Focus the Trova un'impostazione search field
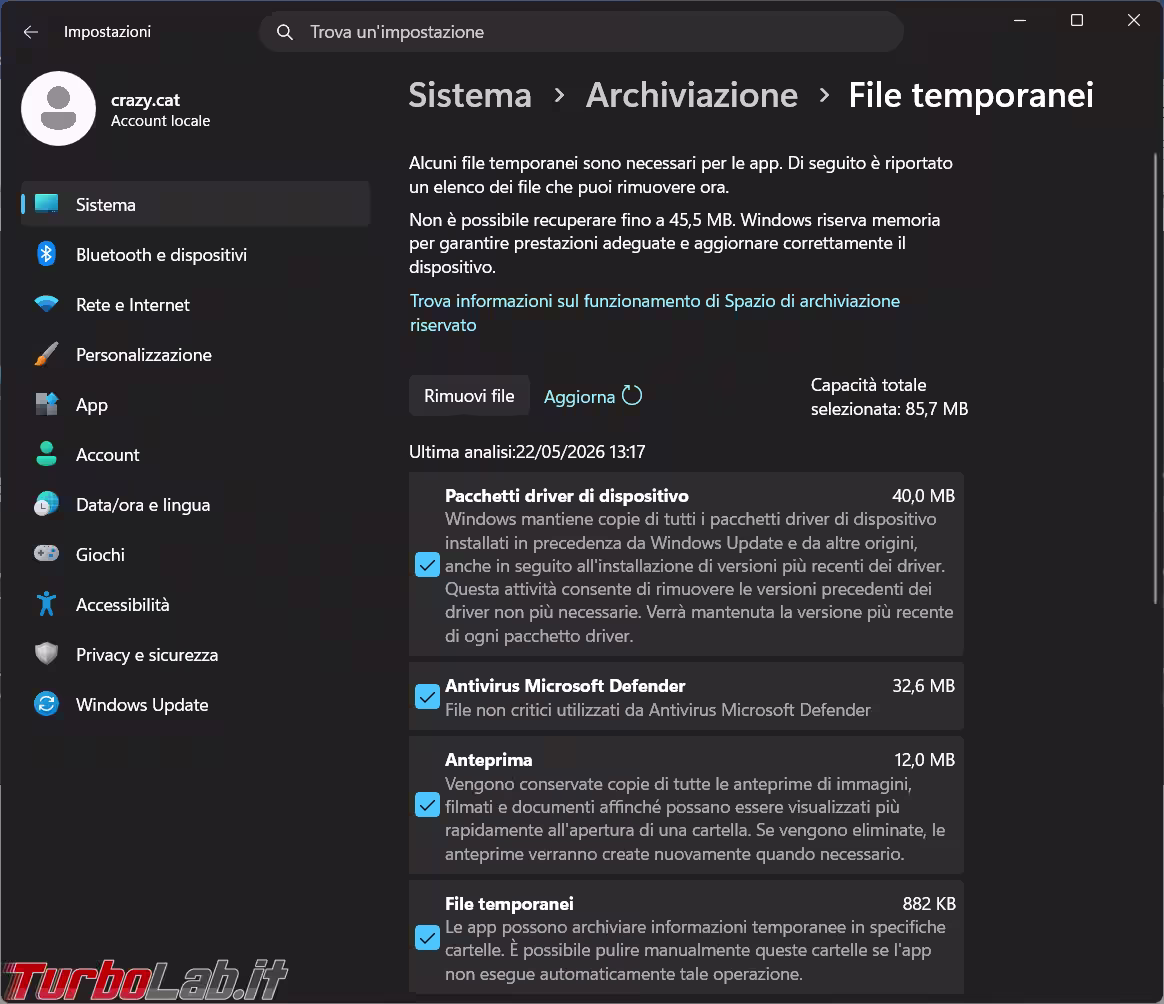 [x=581, y=32]
